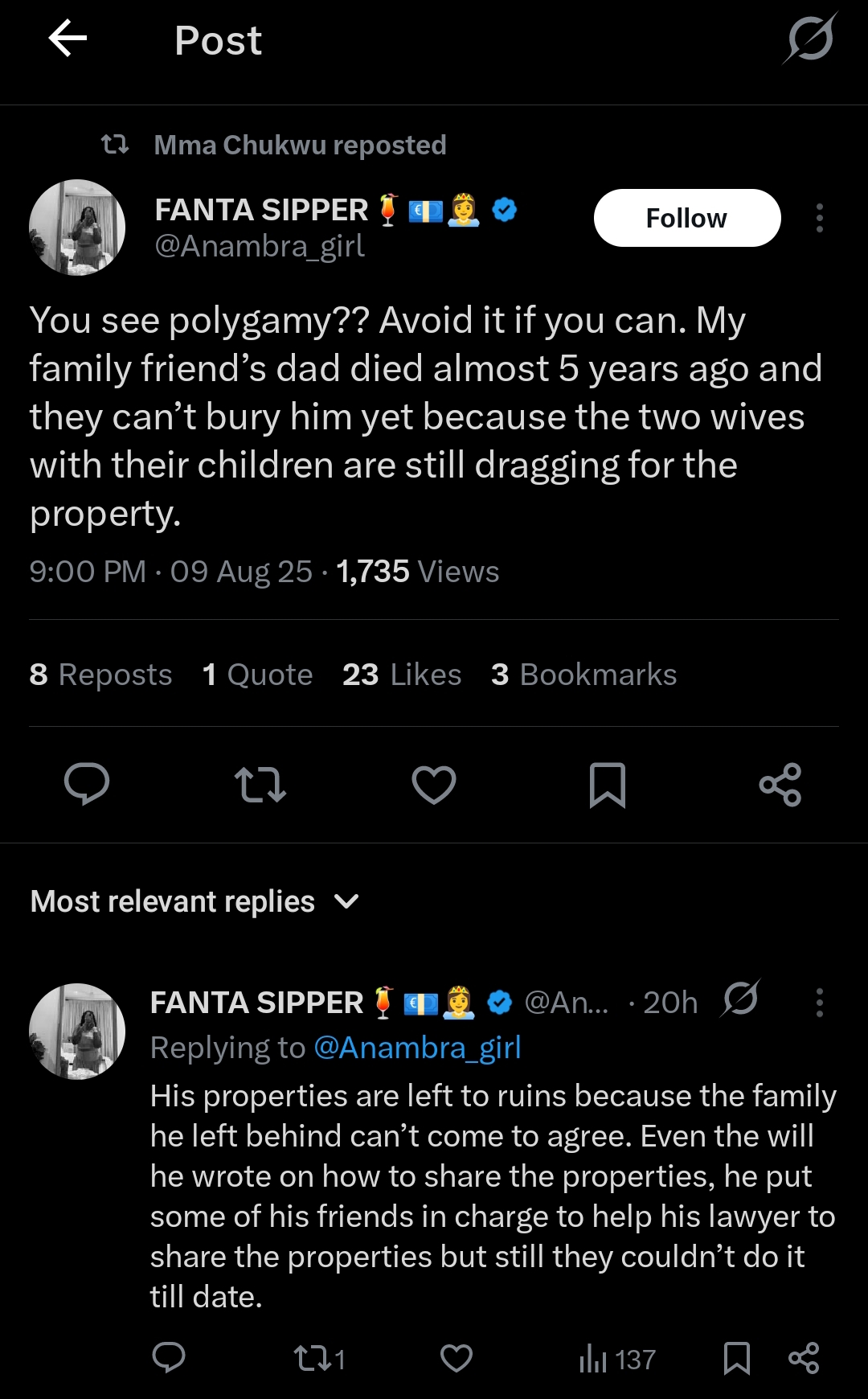Share the reply post
This screenshot has width=868, height=1399.
pyautogui.click(x=804, y=1358)
